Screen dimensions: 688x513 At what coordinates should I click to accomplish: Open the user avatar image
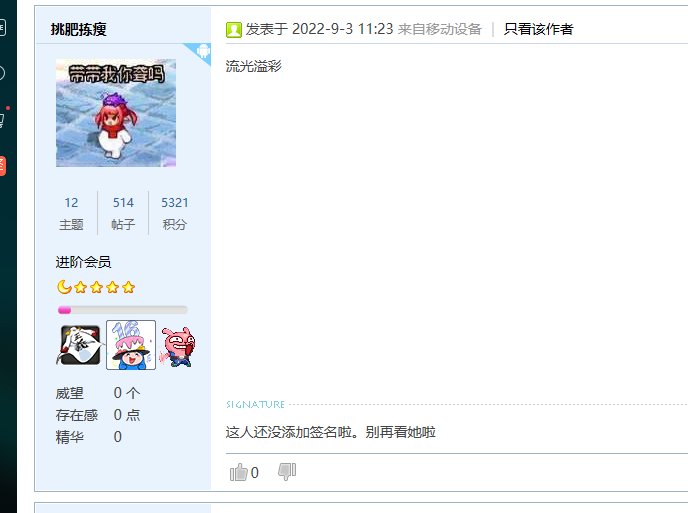116,113
